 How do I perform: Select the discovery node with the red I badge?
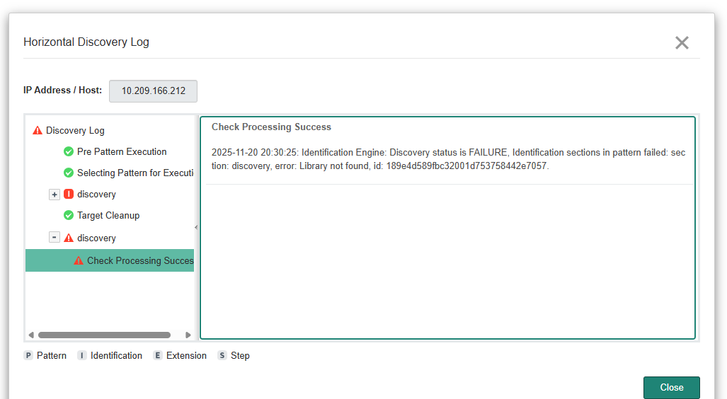(x=96, y=194)
